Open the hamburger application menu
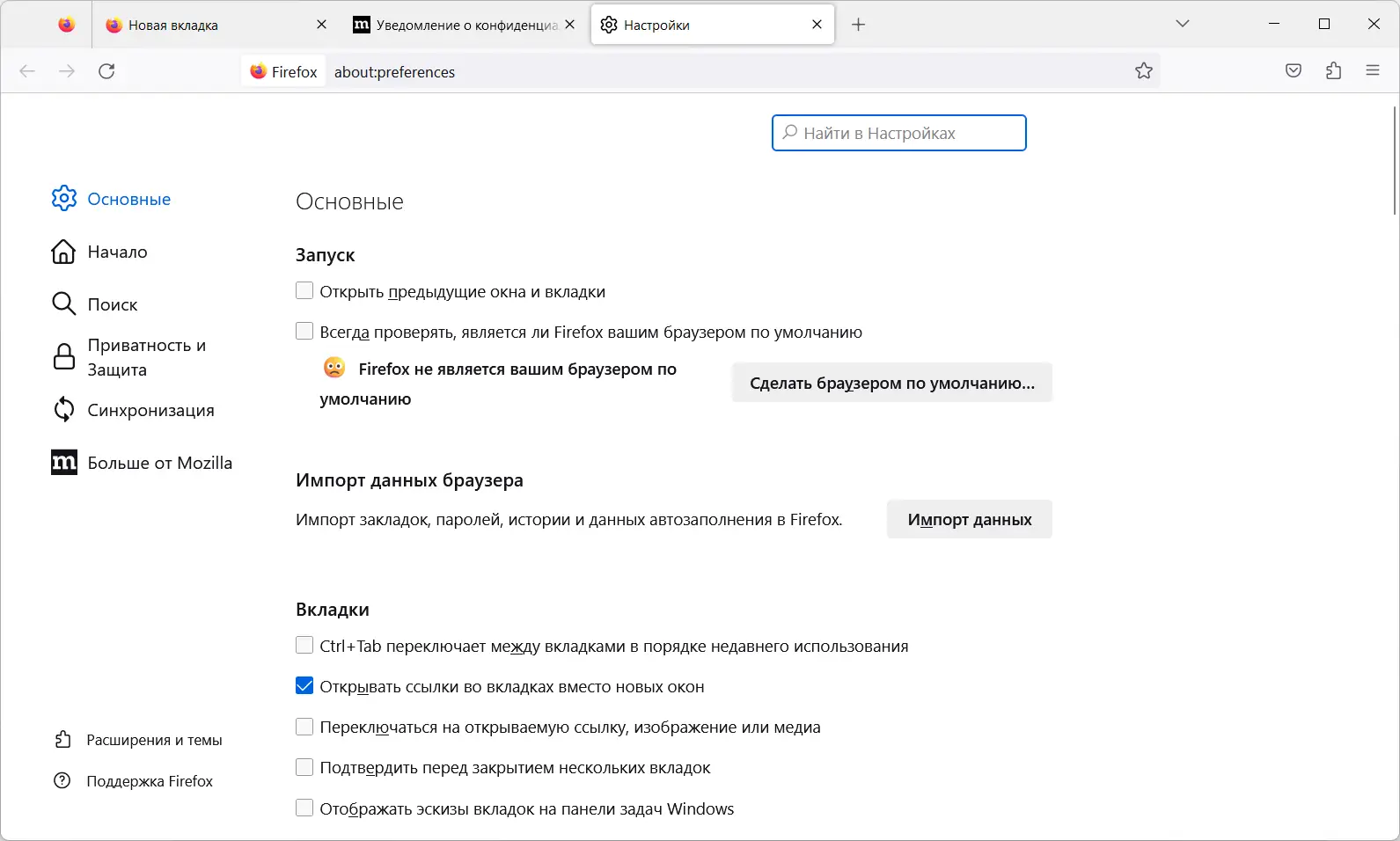1400x841 pixels. [x=1372, y=71]
